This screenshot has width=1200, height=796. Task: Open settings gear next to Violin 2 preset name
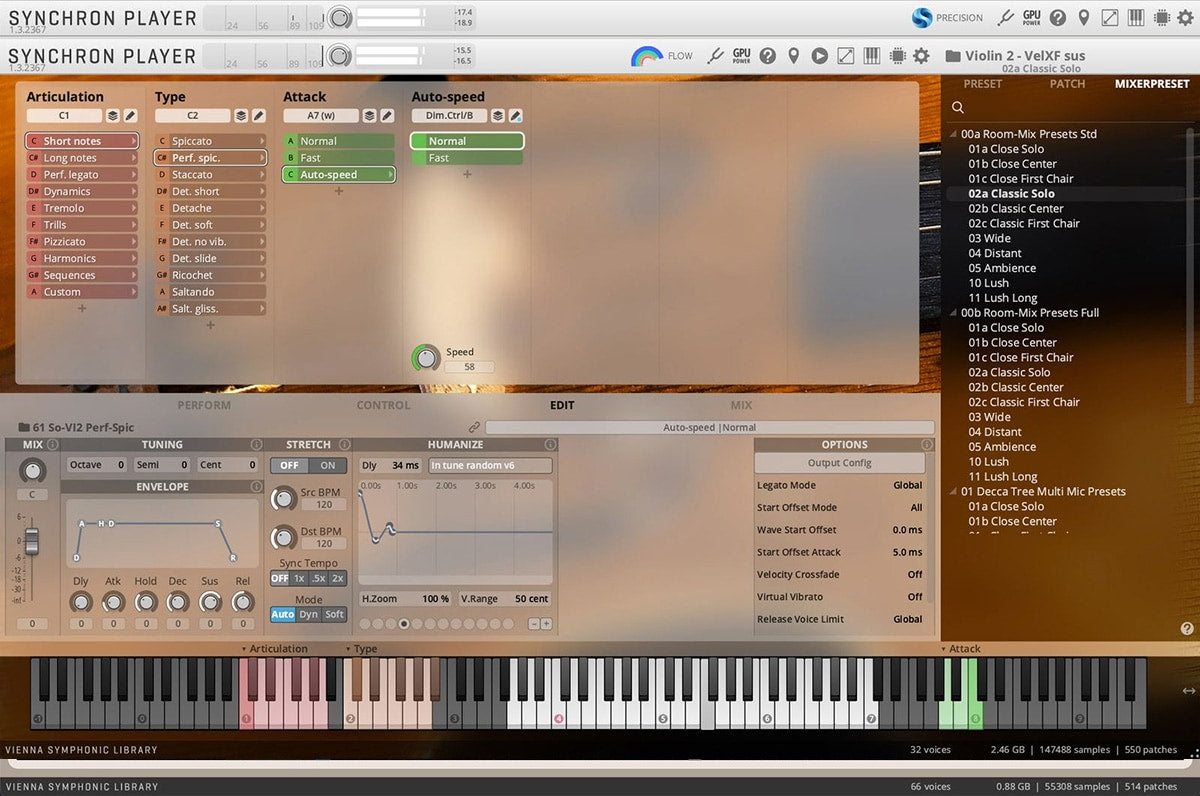(x=921, y=56)
